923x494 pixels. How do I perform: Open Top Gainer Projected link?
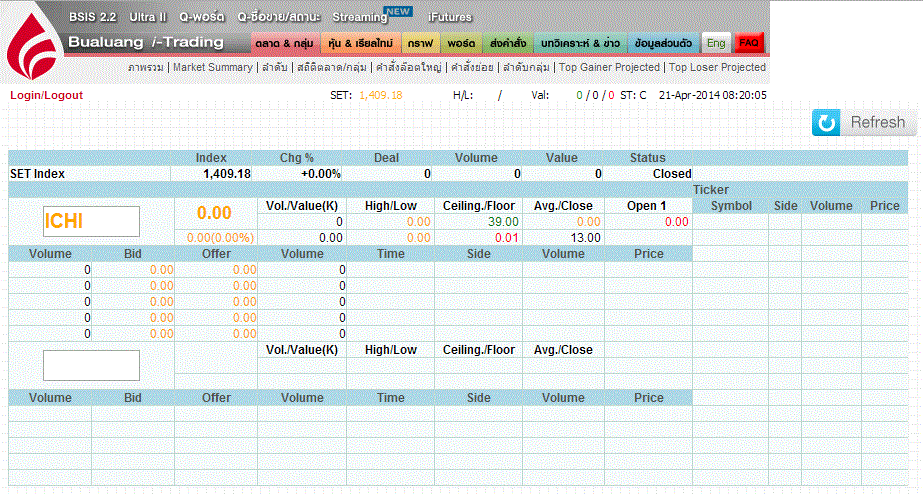tap(609, 67)
